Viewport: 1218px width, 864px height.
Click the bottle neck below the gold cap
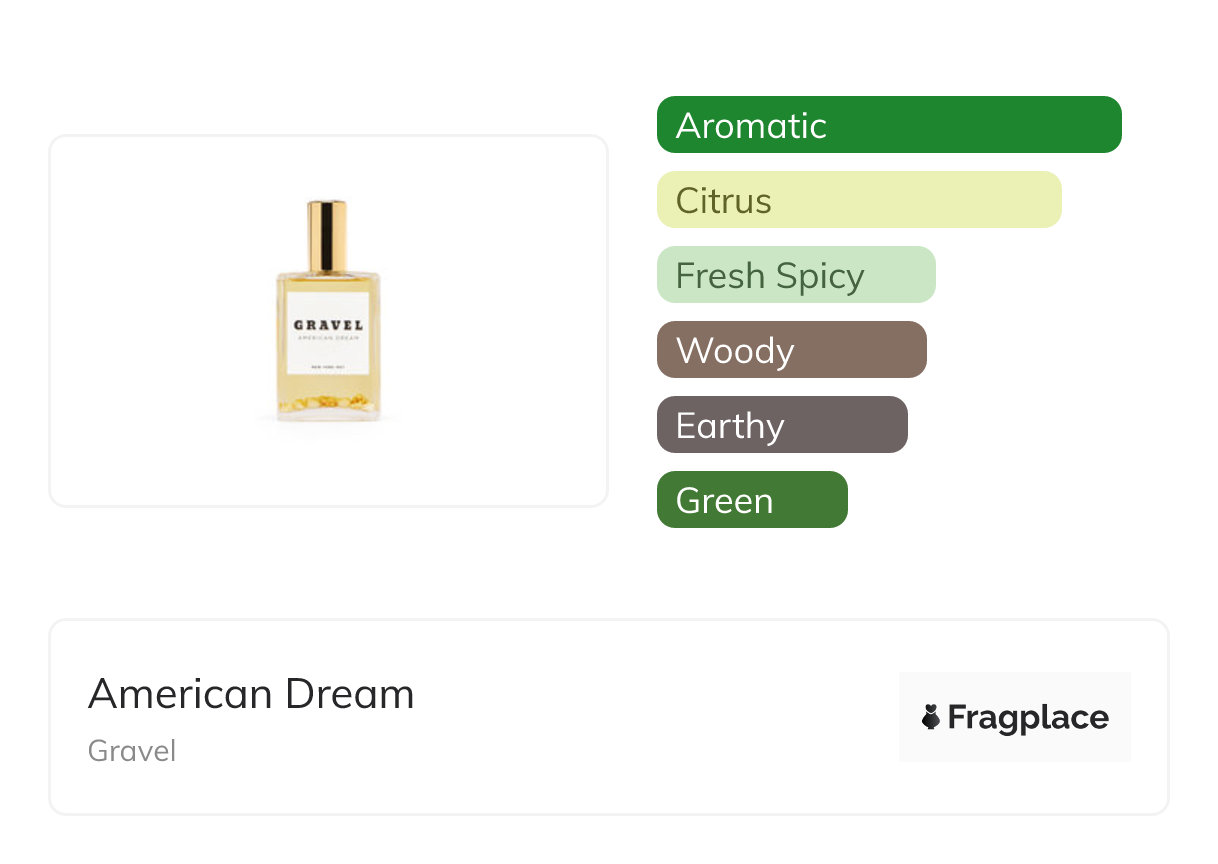pyautogui.click(x=327, y=270)
